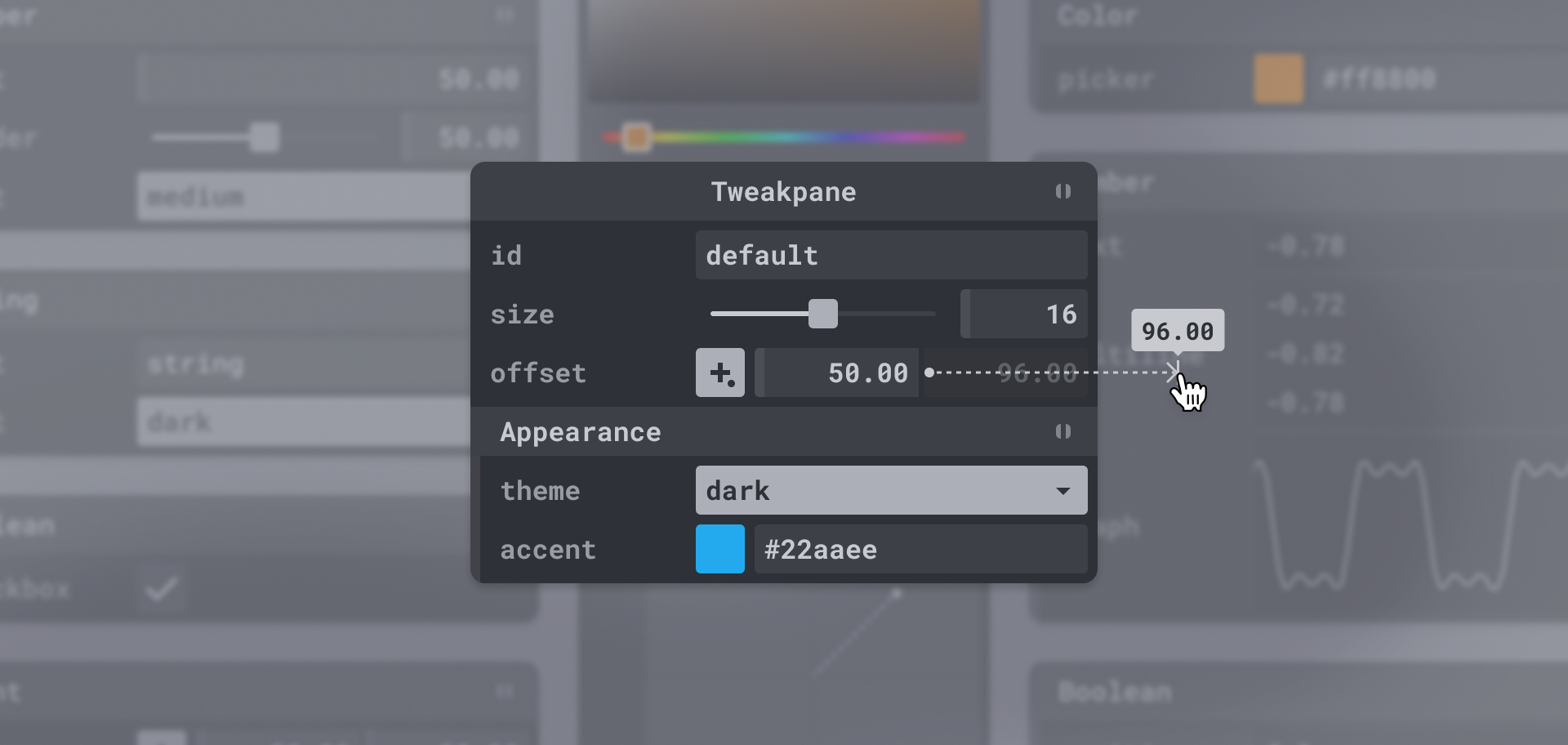Click the Tweakpane title bar
This screenshot has width=1568, height=745.
(x=784, y=191)
